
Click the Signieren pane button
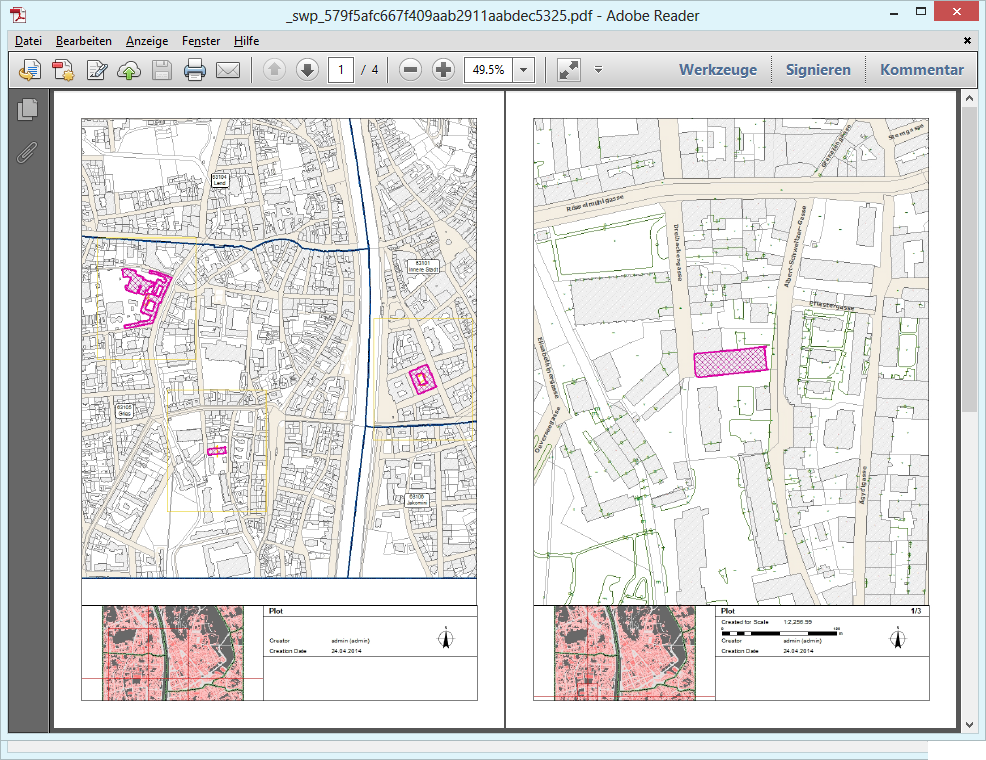click(818, 70)
